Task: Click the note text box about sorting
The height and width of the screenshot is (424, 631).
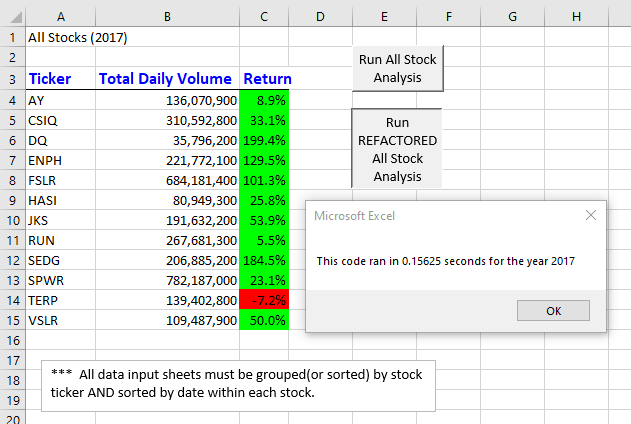Action: coord(238,386)
